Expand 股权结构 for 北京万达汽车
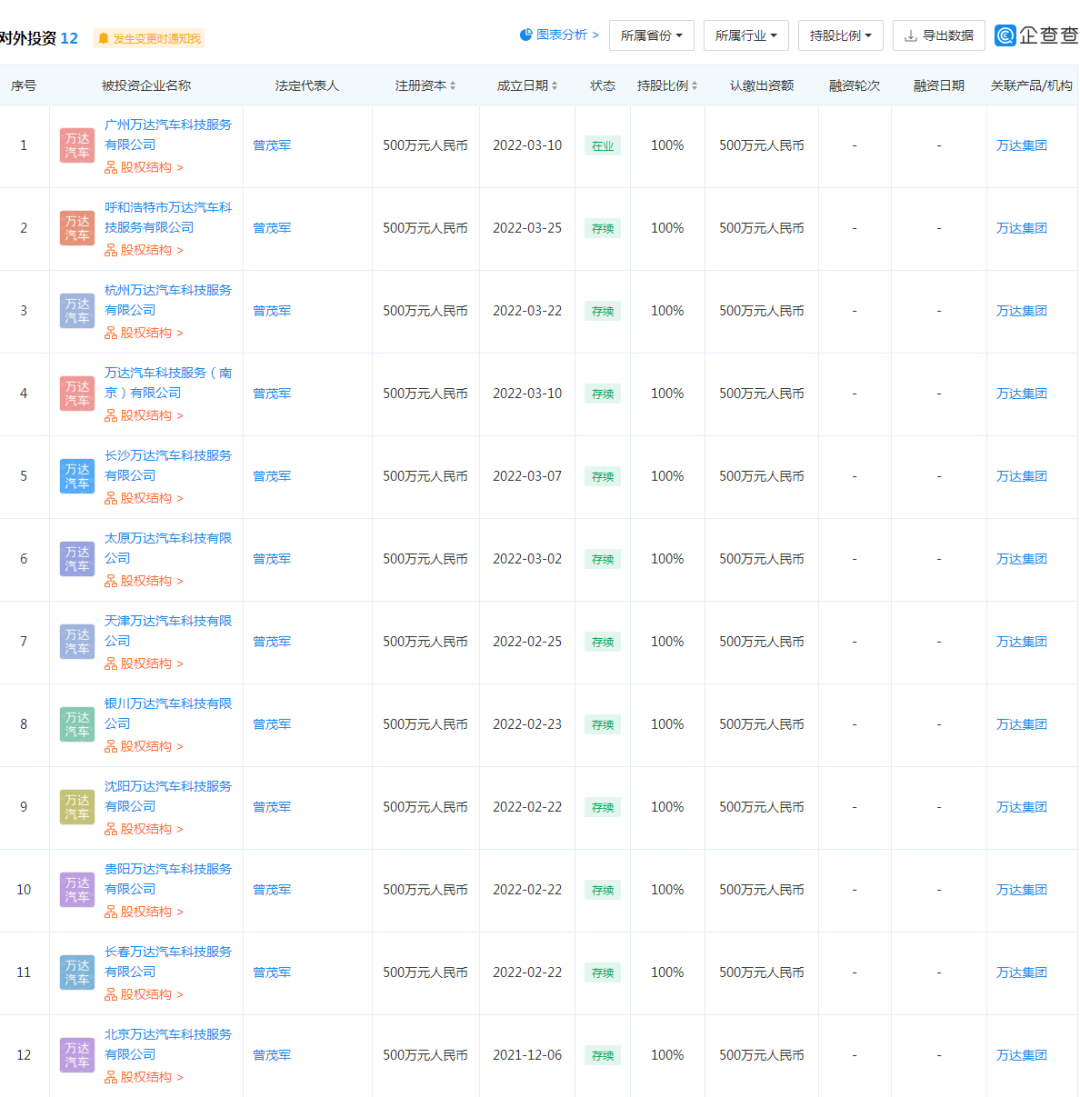 click(x=144, y=1077)
